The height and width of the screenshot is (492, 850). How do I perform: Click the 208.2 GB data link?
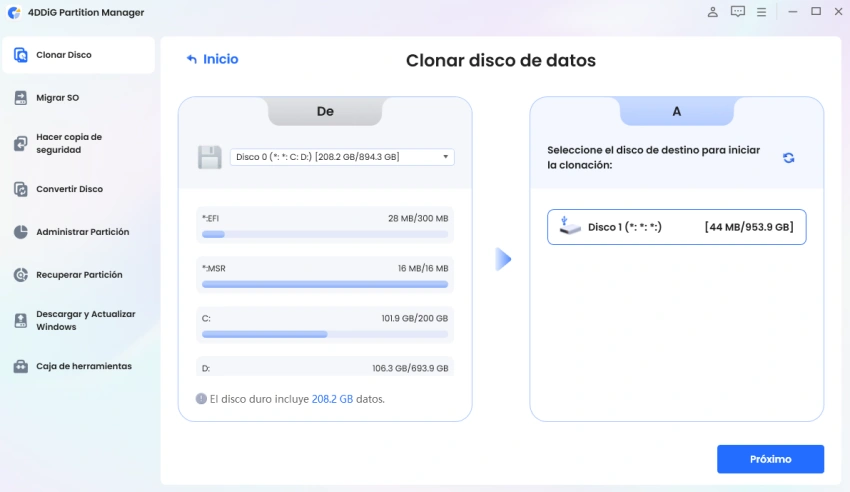tap(332, 399)
